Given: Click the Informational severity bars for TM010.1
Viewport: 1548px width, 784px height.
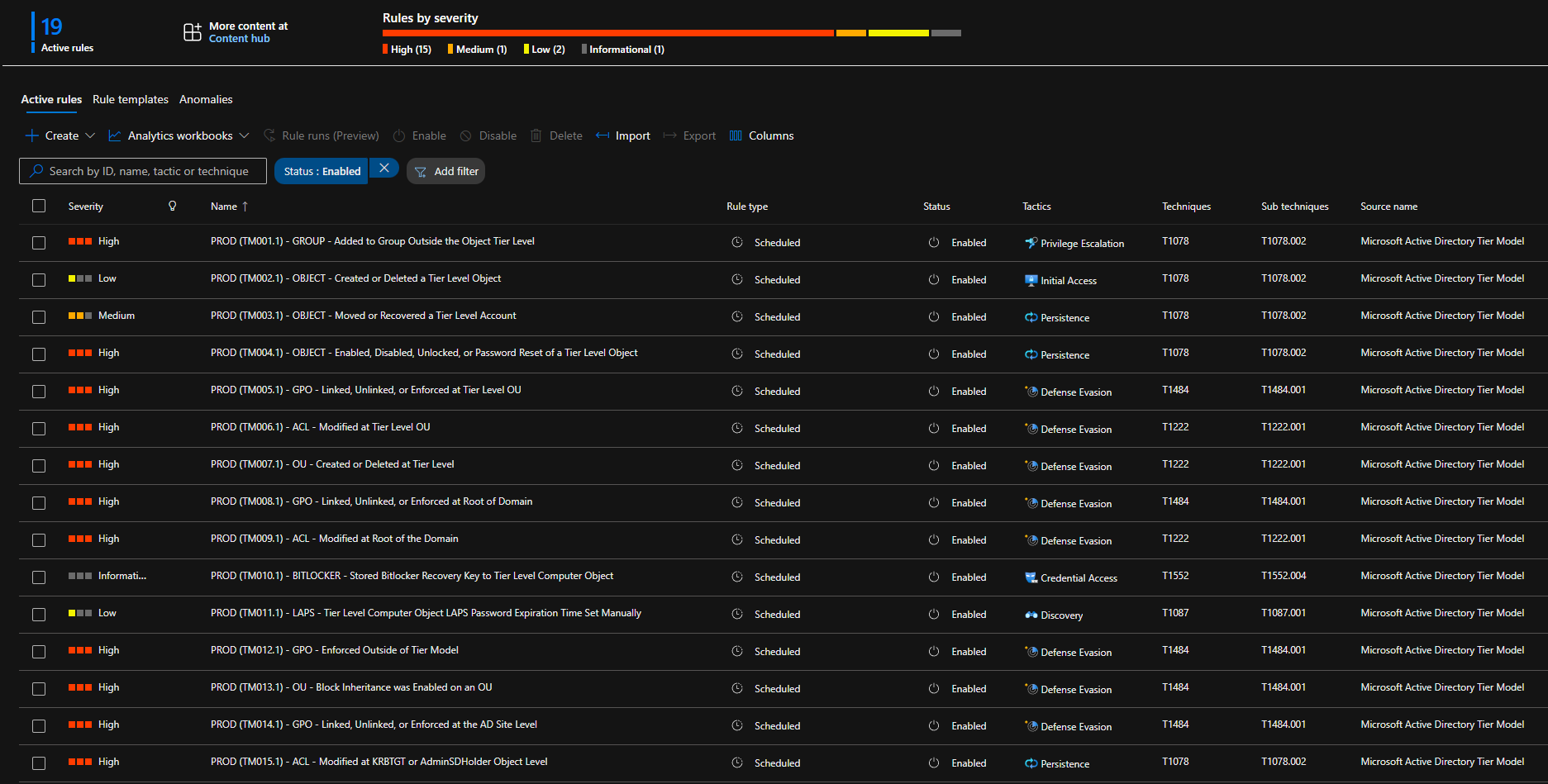Looking at the screenshot, I should (x=80, y=576).
